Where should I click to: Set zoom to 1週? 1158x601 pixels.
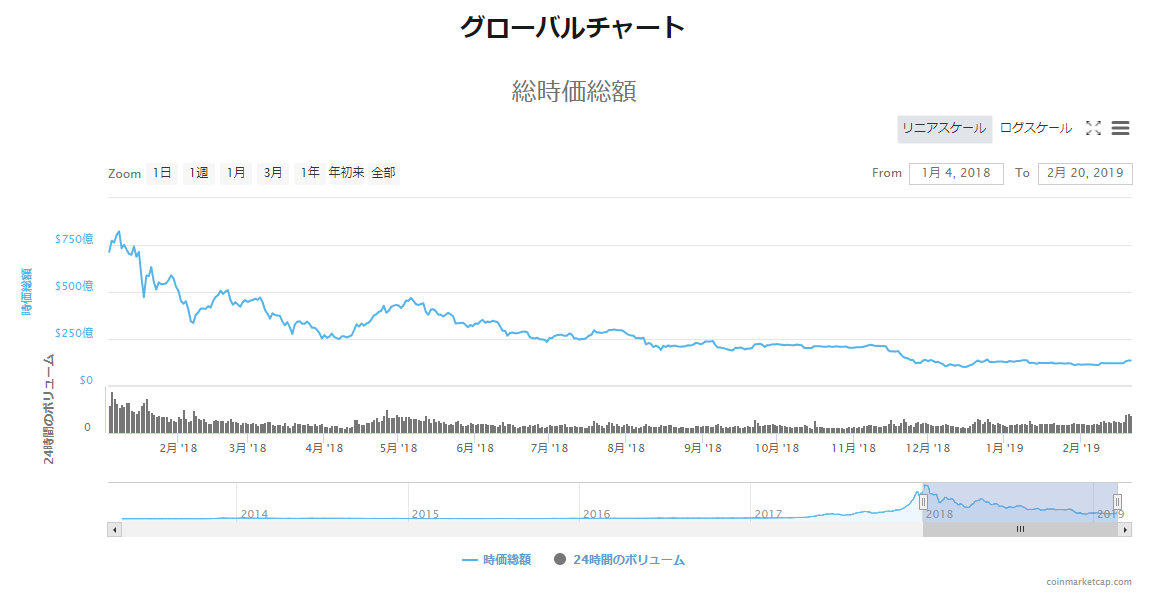tap(199, 173)
